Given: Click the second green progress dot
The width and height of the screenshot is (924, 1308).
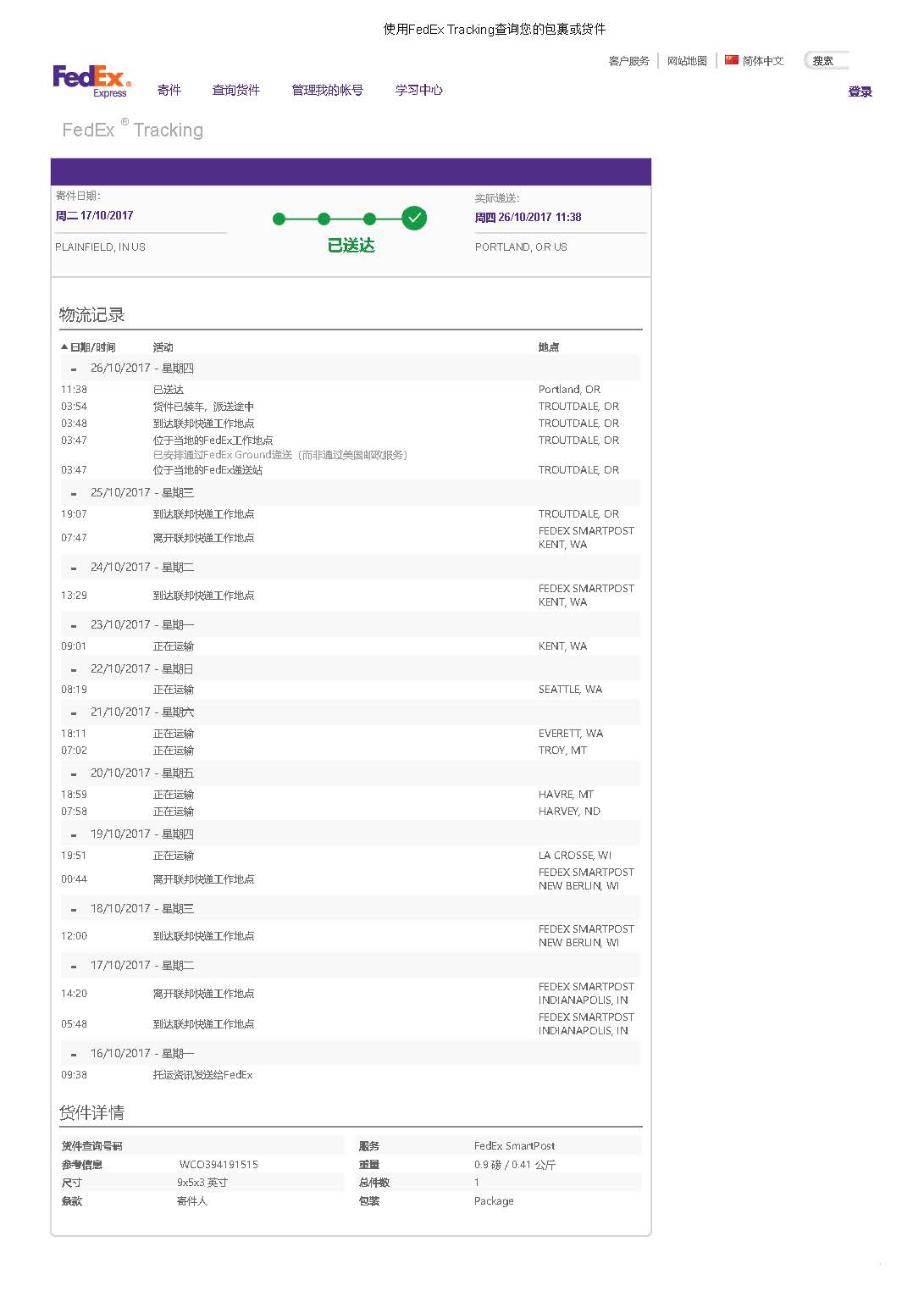Looking at the screenshot, I should 324,219.
